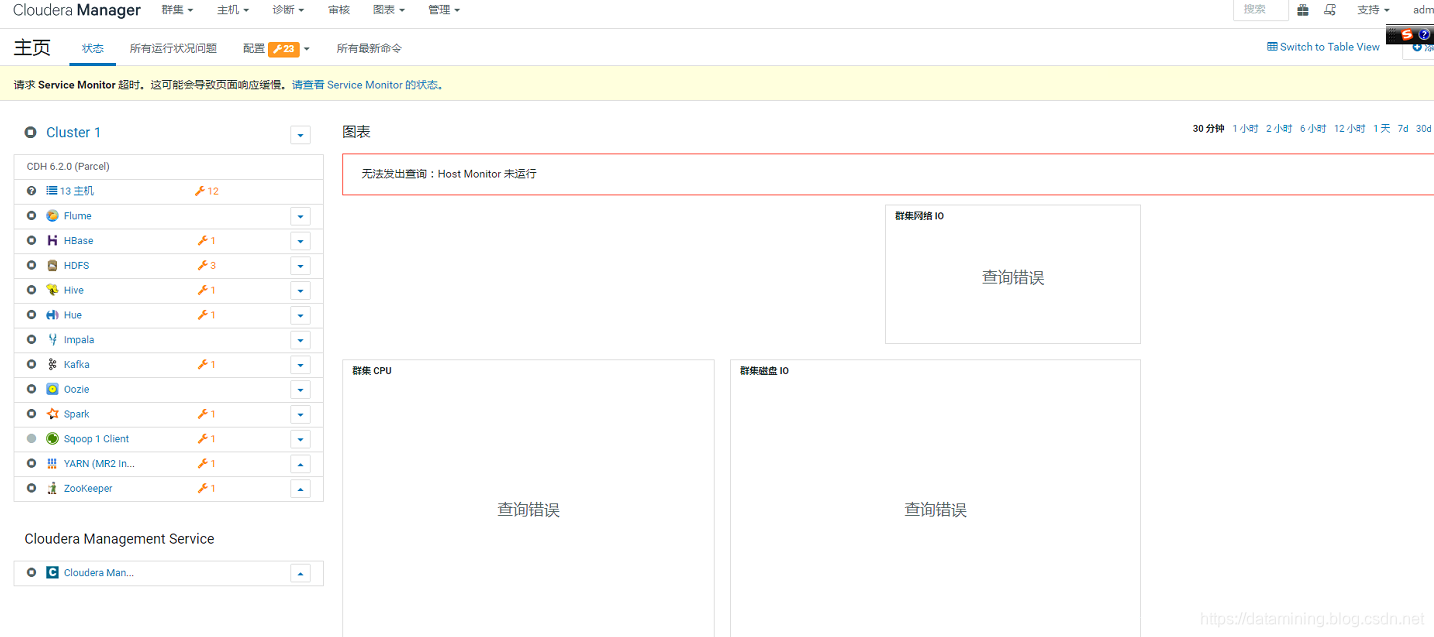1434x637 pixels.
Task: Click the 群集 CPU chart title
Action: [372, 371]
